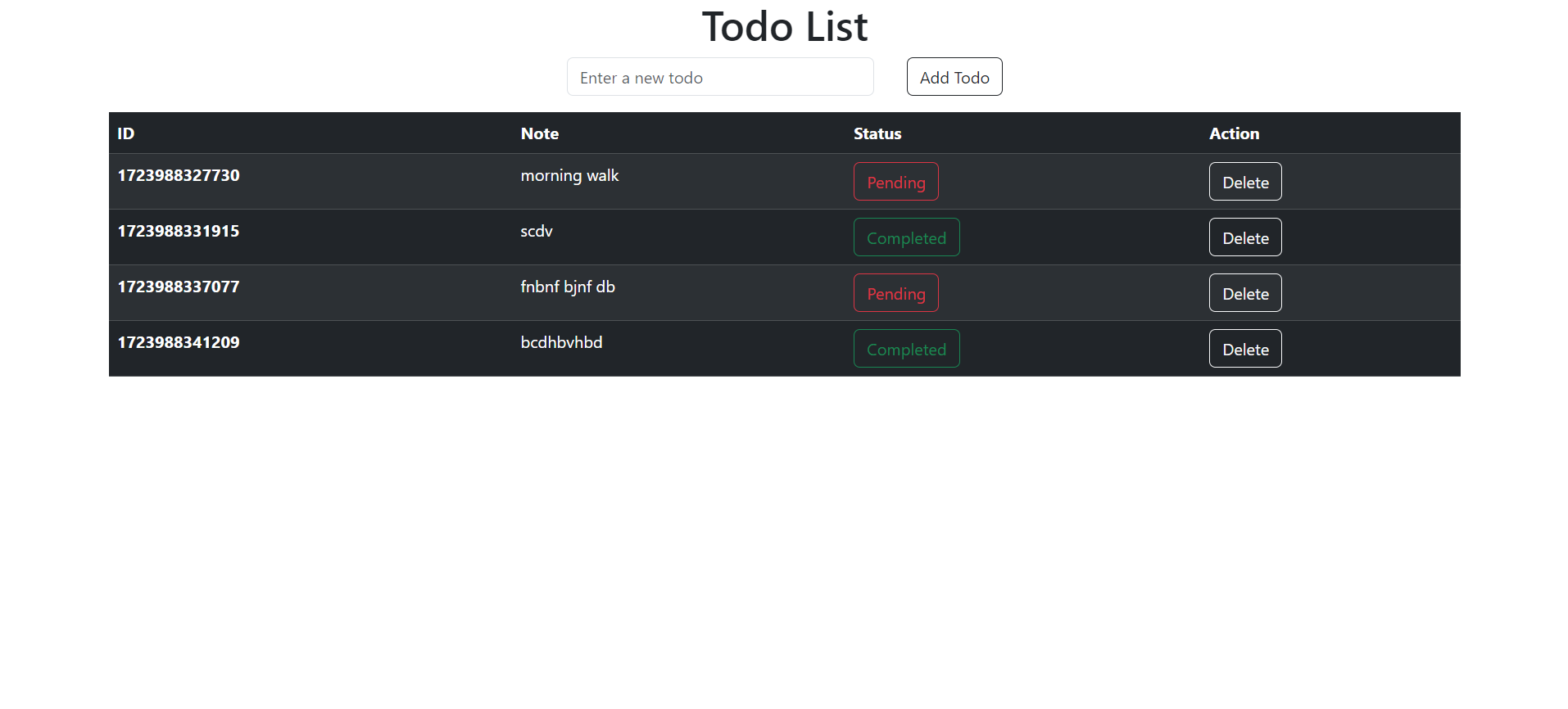This screenshot has width=1568, height=709.
Task: Delete the fnbnf bjnf db todo
Action: tap(1245, 293)
